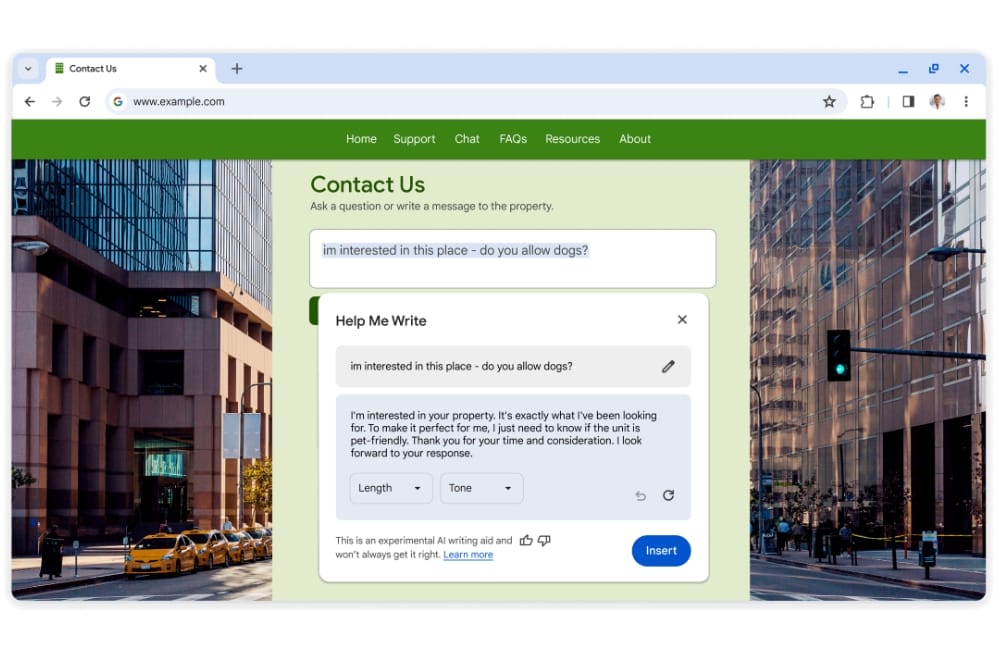The height and width of the screenshot is (661, 1002).
Task: Bookmark page with the star icon
Action: click(x=829, y=102)
